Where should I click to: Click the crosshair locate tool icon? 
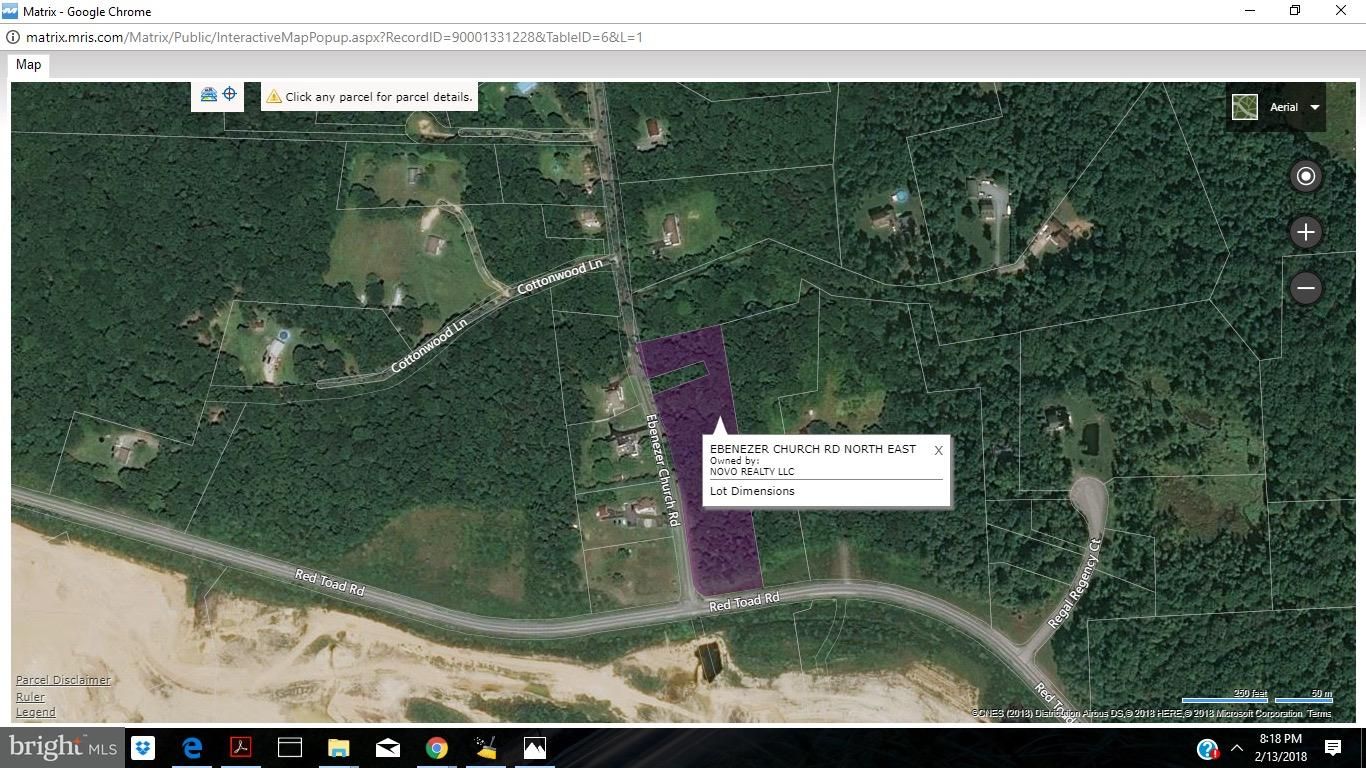(229, 93)
